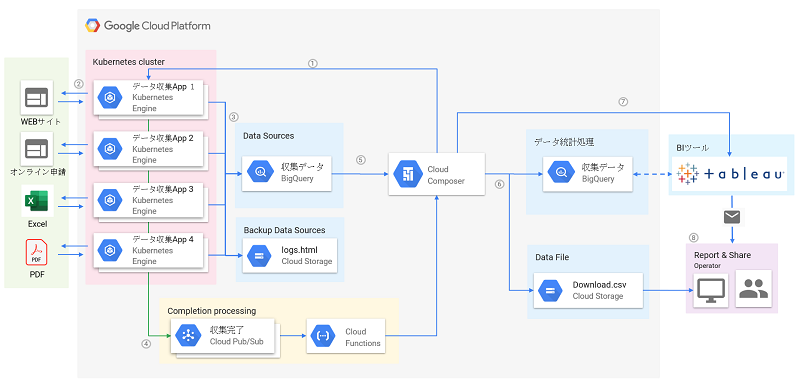Select the users group icon in Report & Share
Viewport: 800px width, 389px height.
click(753, 289)
